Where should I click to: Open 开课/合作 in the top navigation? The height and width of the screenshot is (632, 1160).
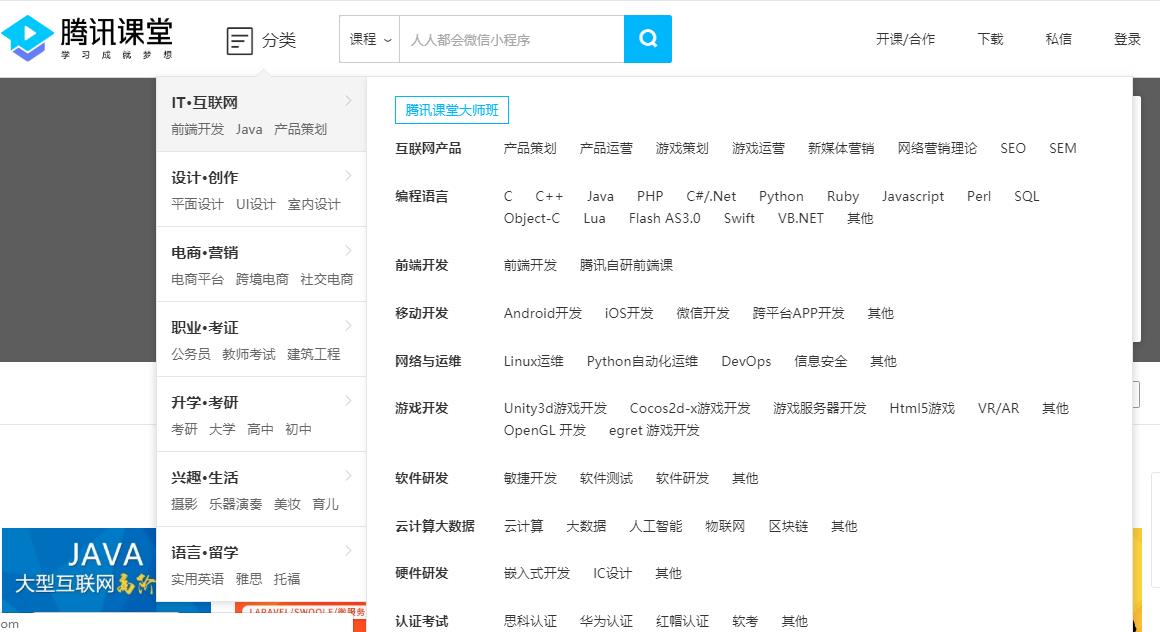[x=906, y=39]
